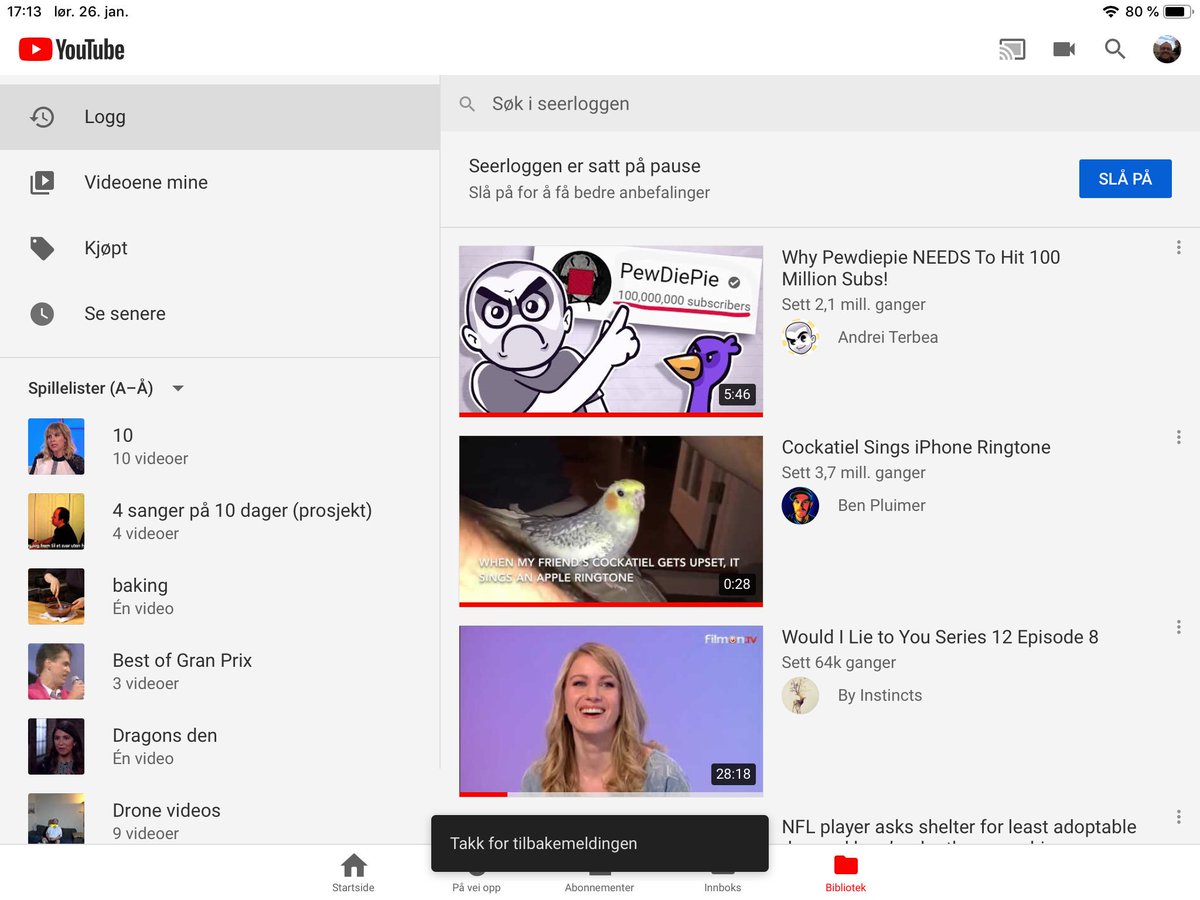Screen dimensions: 1200x900
Task: Open the Cockatiel Sings iPhone Ringtone title
Action: 916,447
